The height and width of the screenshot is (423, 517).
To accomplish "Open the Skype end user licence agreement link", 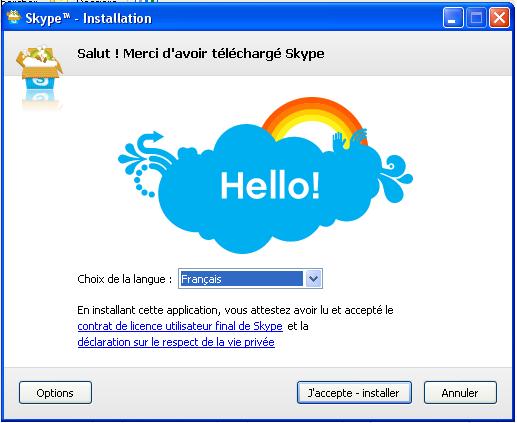I will point(180,326).
